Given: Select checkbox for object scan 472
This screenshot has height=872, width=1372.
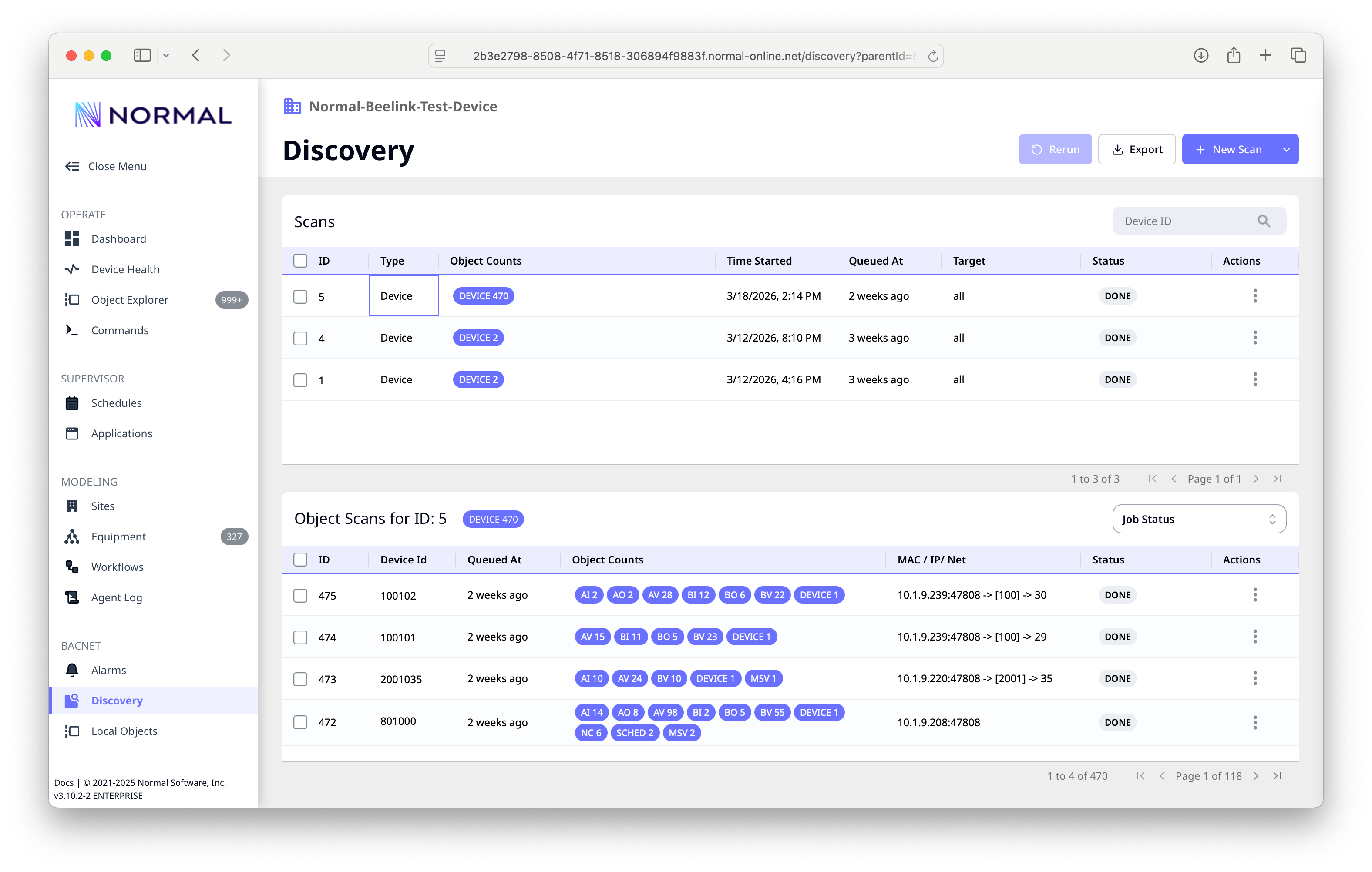Looking at the screenshot, I should (x=300, y=722).
